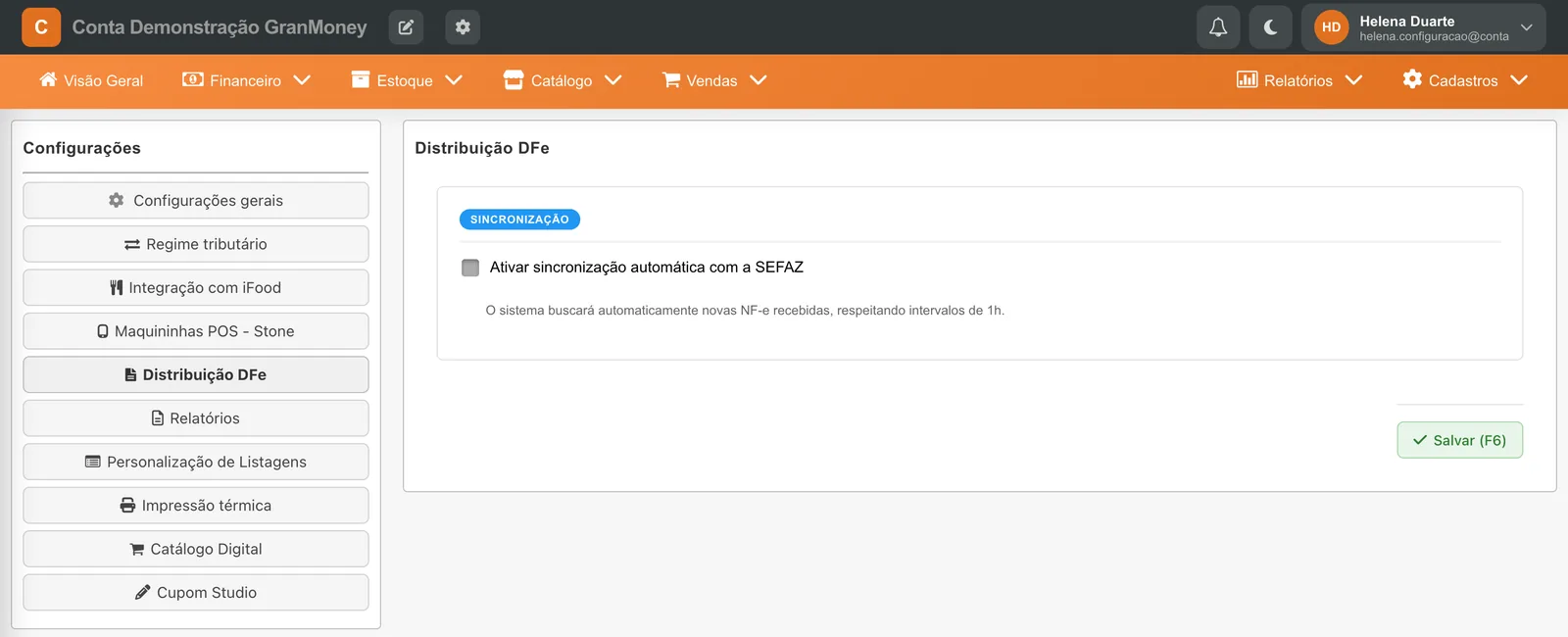Open Catálogo menu
Image resolution: width=1568 pixels, height=637 pixels.
click(x=563, y=80)
